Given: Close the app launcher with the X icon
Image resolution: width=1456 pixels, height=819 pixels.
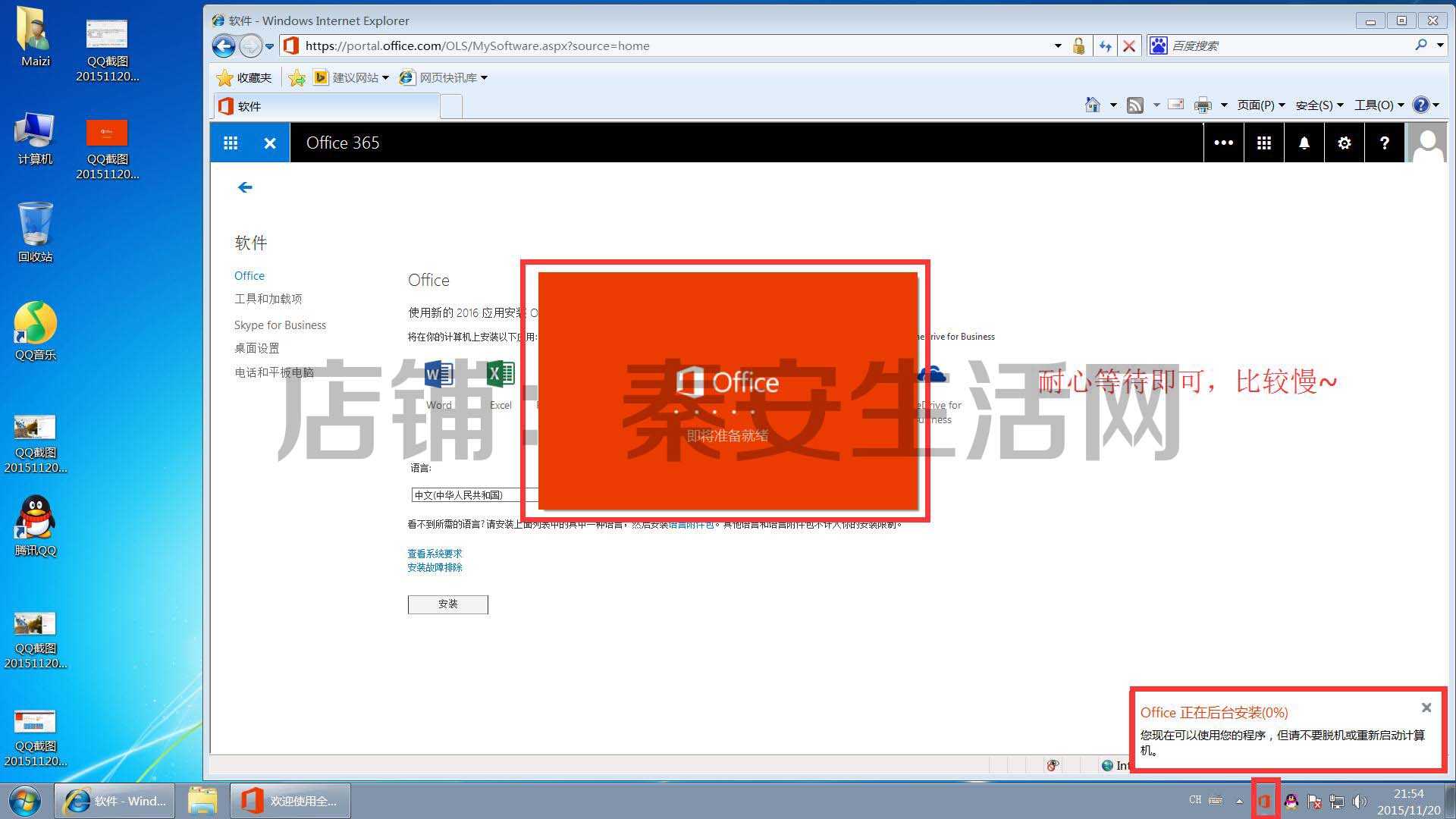Looking at the screenshot, I should [x=270, y=143].
